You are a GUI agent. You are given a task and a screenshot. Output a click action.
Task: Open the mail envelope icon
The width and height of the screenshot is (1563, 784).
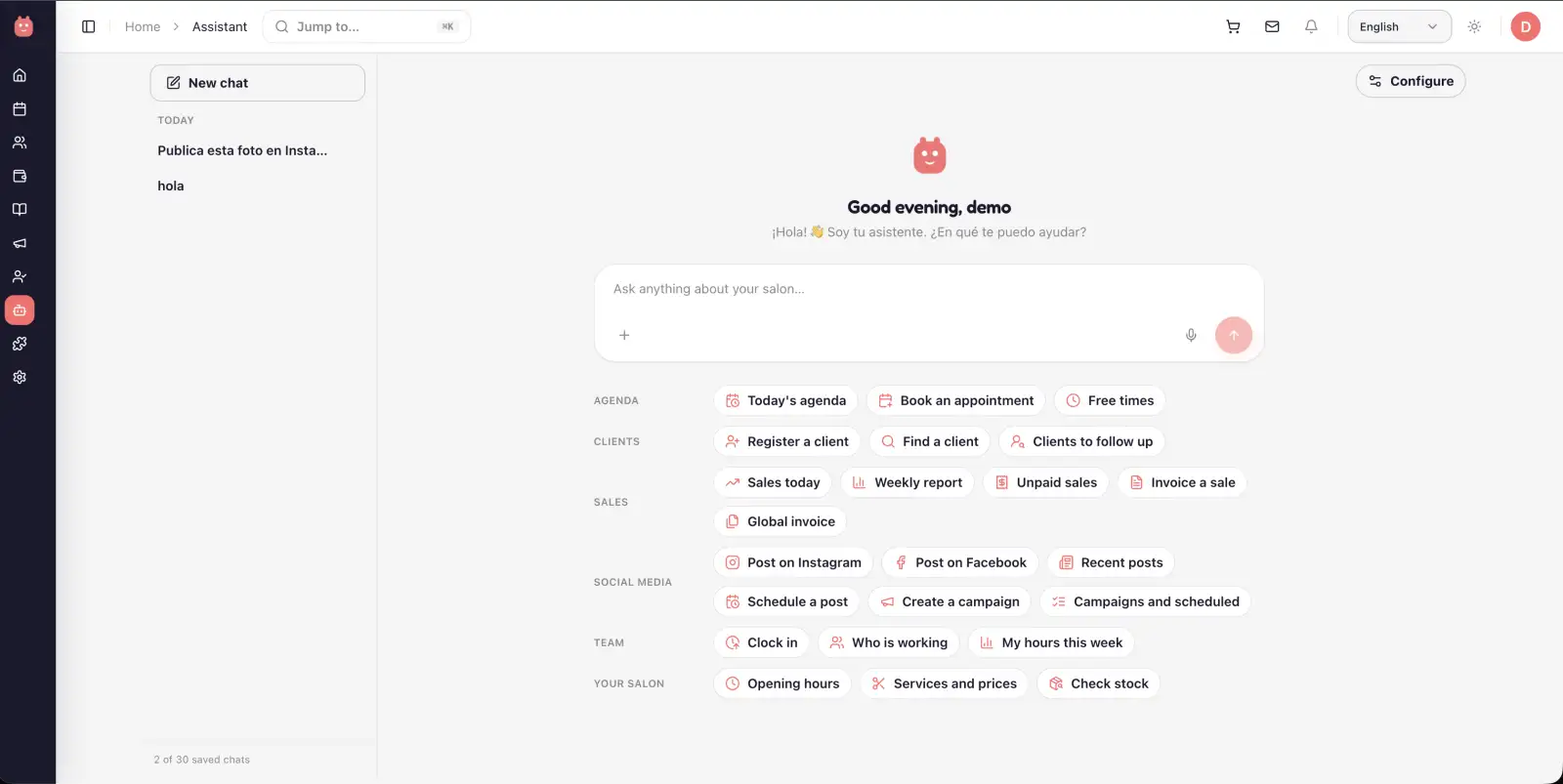(1272, 26)
